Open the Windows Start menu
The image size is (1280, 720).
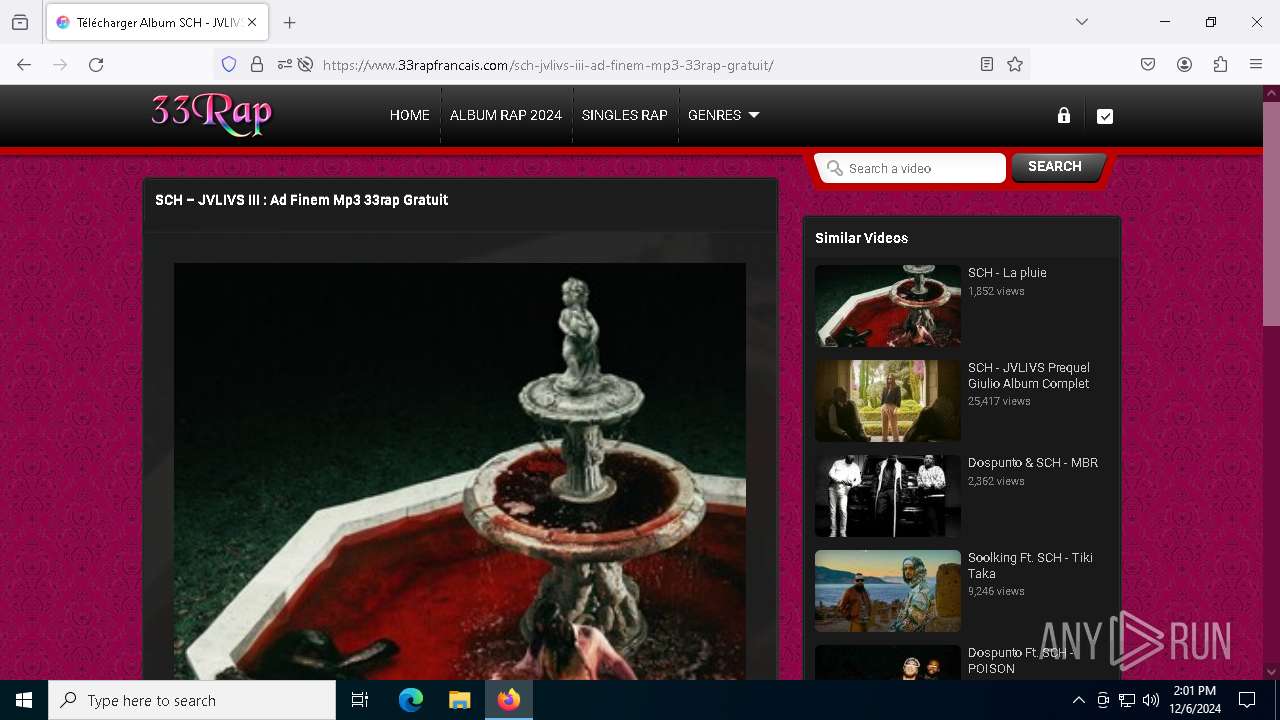[x=24, y=700]
